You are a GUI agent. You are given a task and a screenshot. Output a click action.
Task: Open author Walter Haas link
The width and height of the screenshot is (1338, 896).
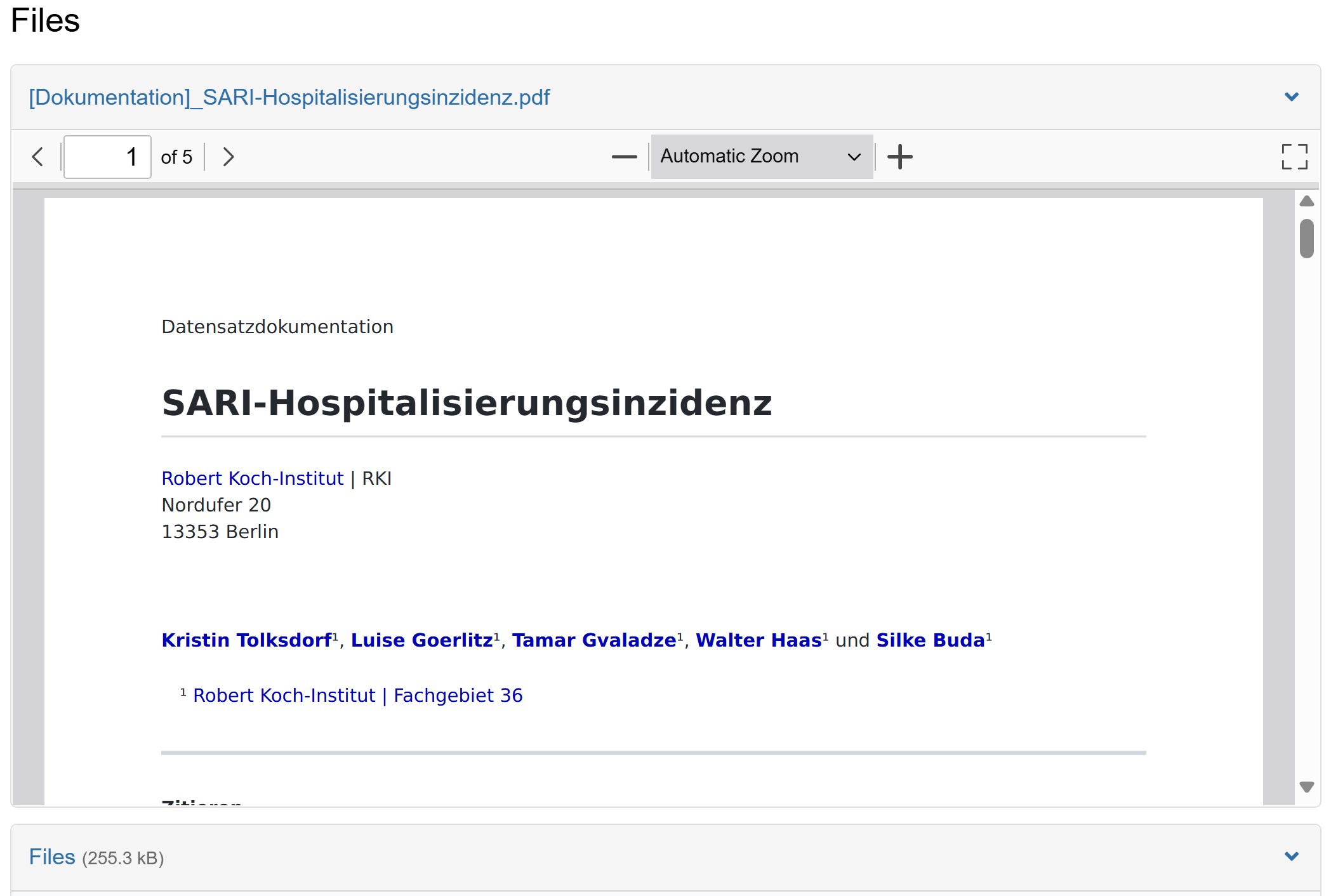click(x=758, y=640)
